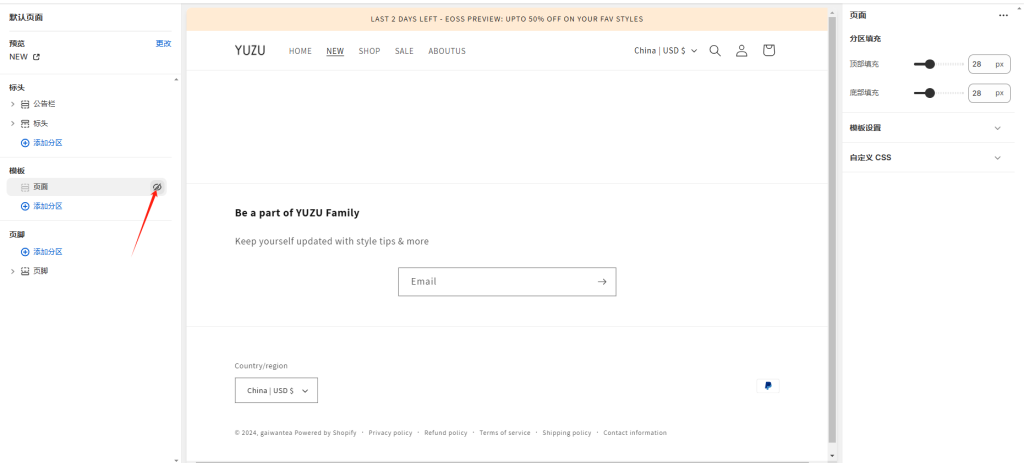Image resolution: width=1024 pixels, height=463 pixels.
Task: Go to HOME in store navigation
Action: 300,51
